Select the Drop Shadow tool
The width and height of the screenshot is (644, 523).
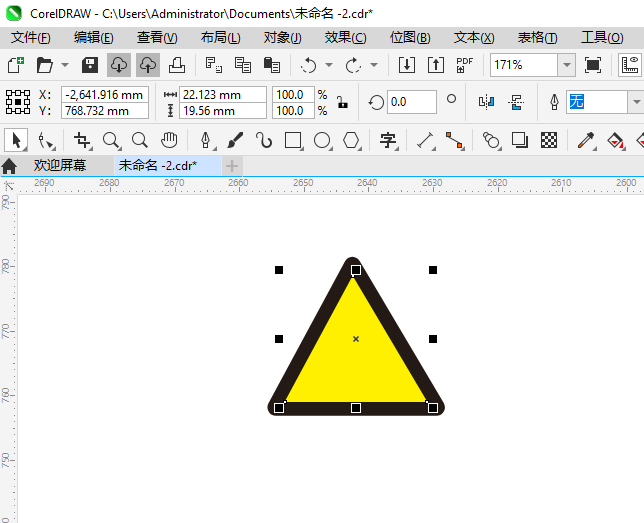pyautogui.click(x=520, y=141)
